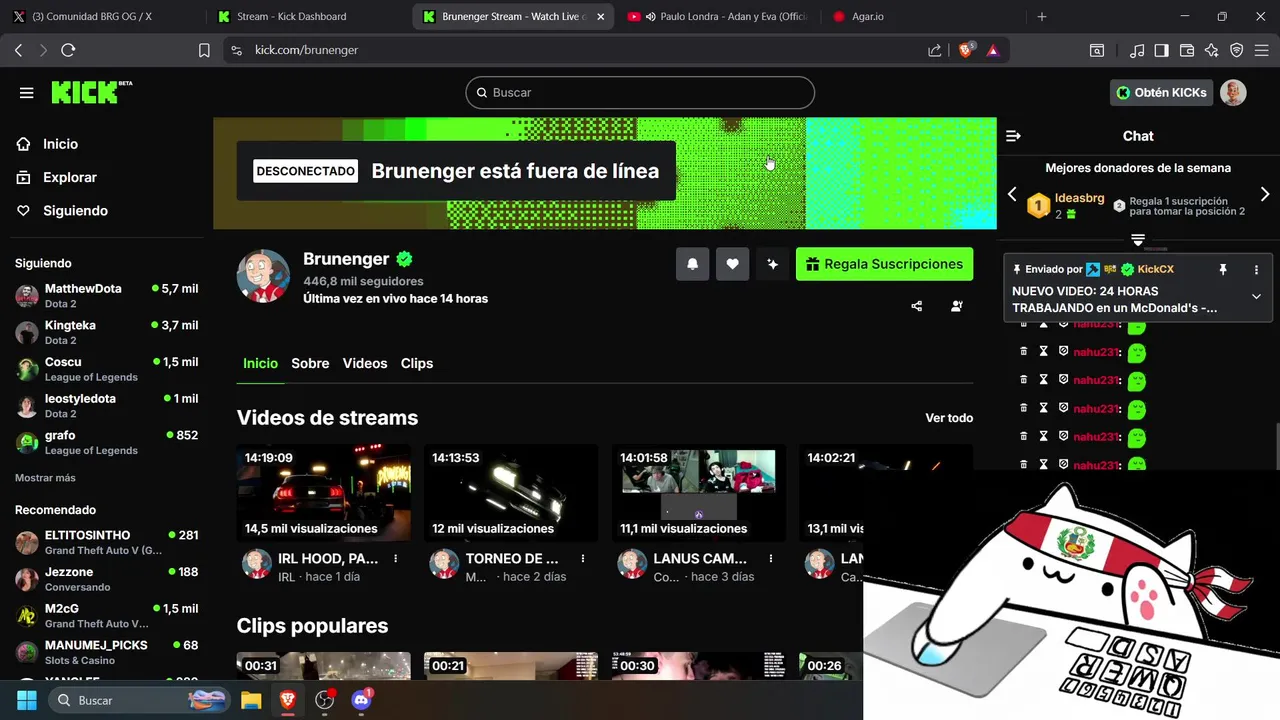The image size is (1280, 720).
Task: Open the tab search toolbar icon
Action: coord(1097,50)
